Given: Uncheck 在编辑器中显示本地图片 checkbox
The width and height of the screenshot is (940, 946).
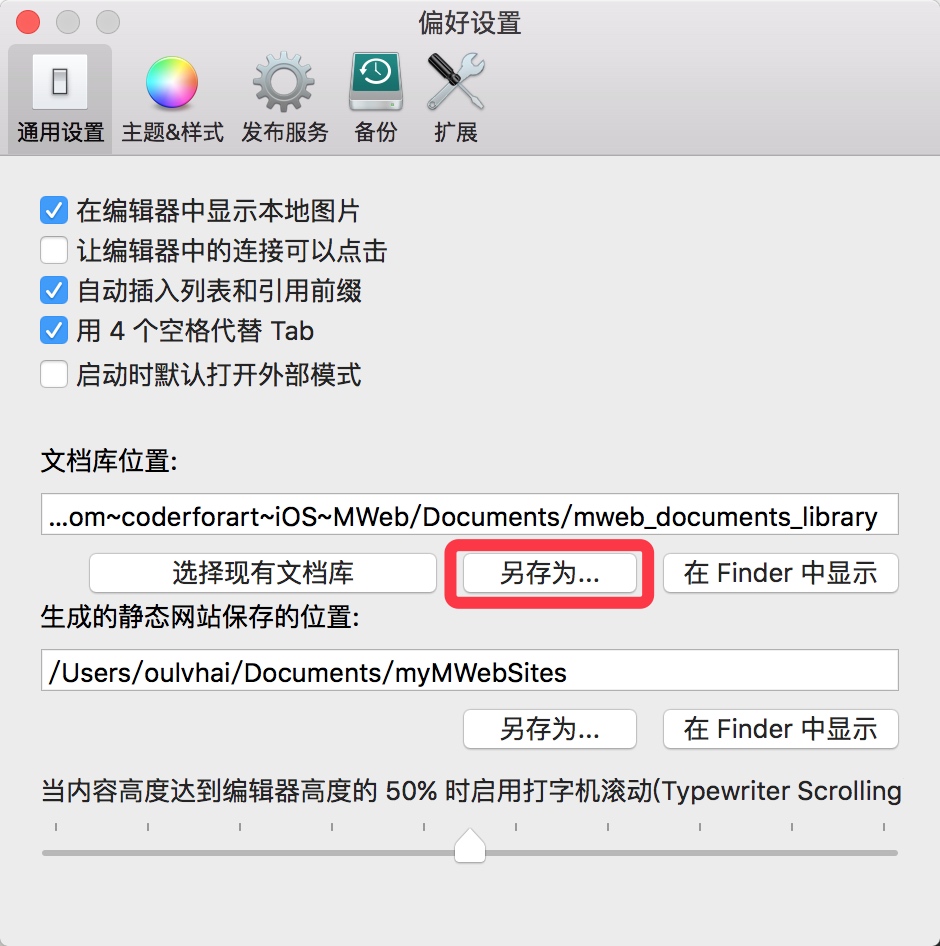Looking at the screenshot, I should [54, 211].
